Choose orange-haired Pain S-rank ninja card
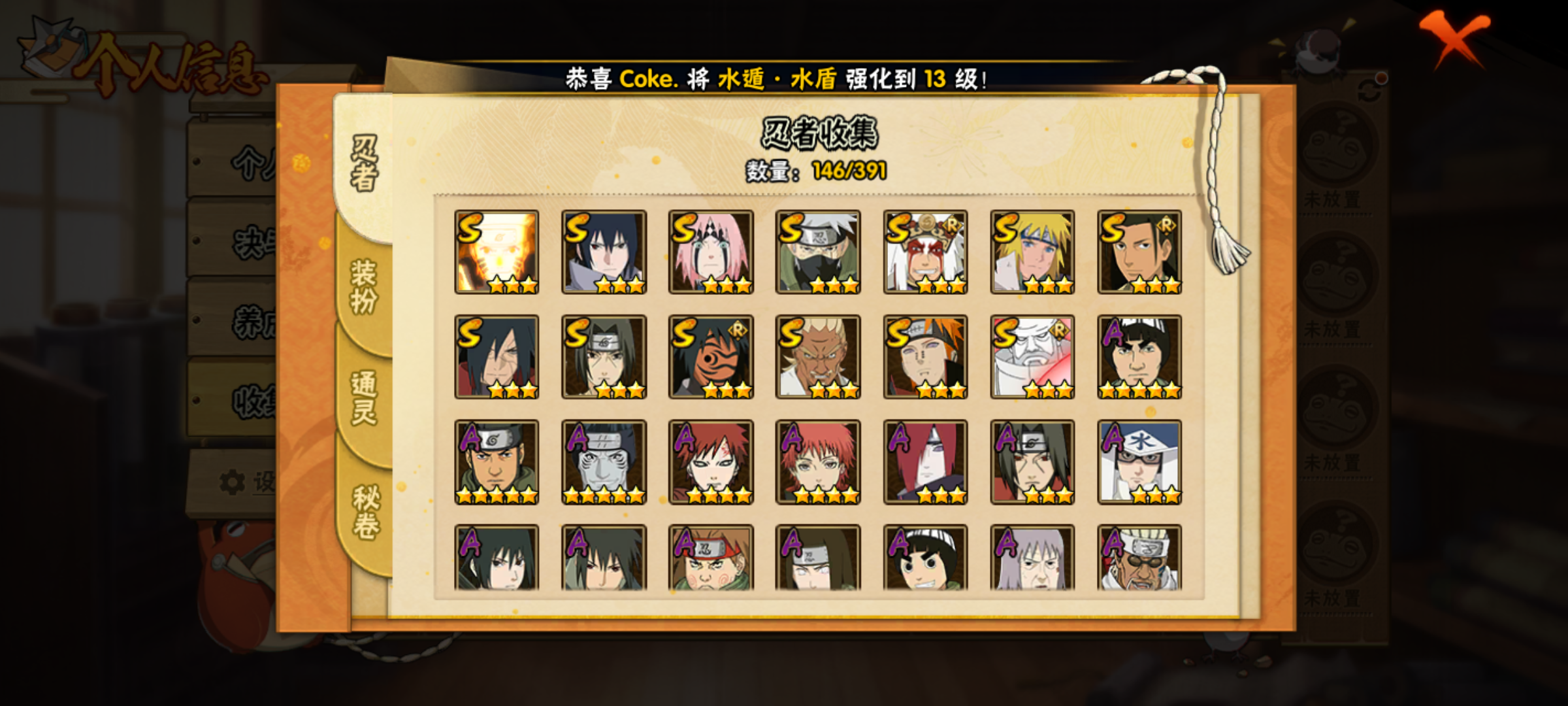 (925, 357)
